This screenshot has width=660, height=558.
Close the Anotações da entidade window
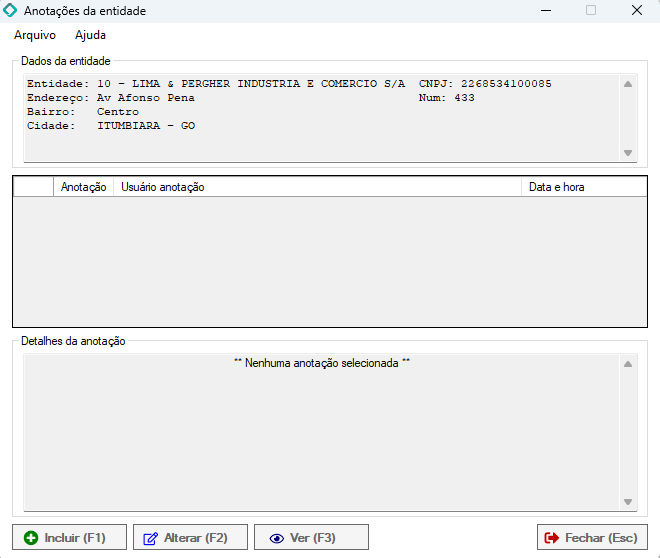point(636,11)
